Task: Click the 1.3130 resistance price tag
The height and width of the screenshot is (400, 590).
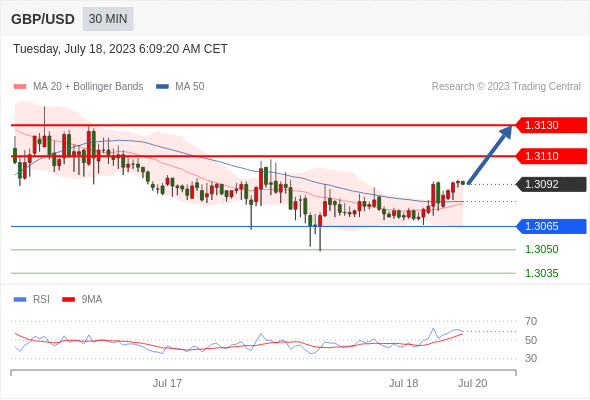Action: point(550,125)
